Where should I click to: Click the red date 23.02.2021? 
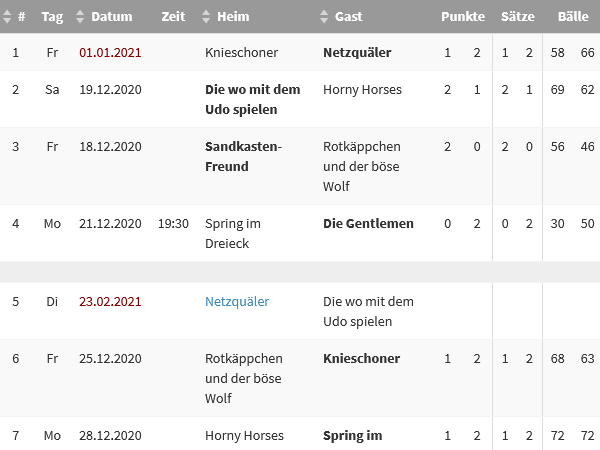(x=111, y=301)
